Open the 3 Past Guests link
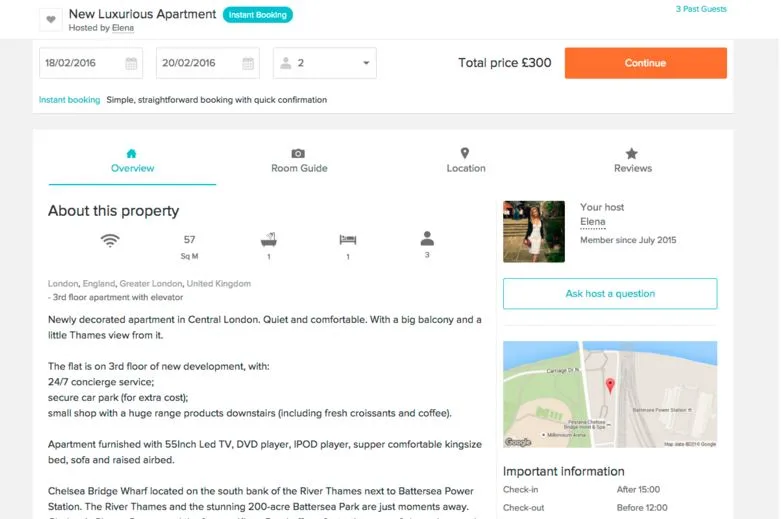Screen dimensions: 781x519 coord(701,9)
